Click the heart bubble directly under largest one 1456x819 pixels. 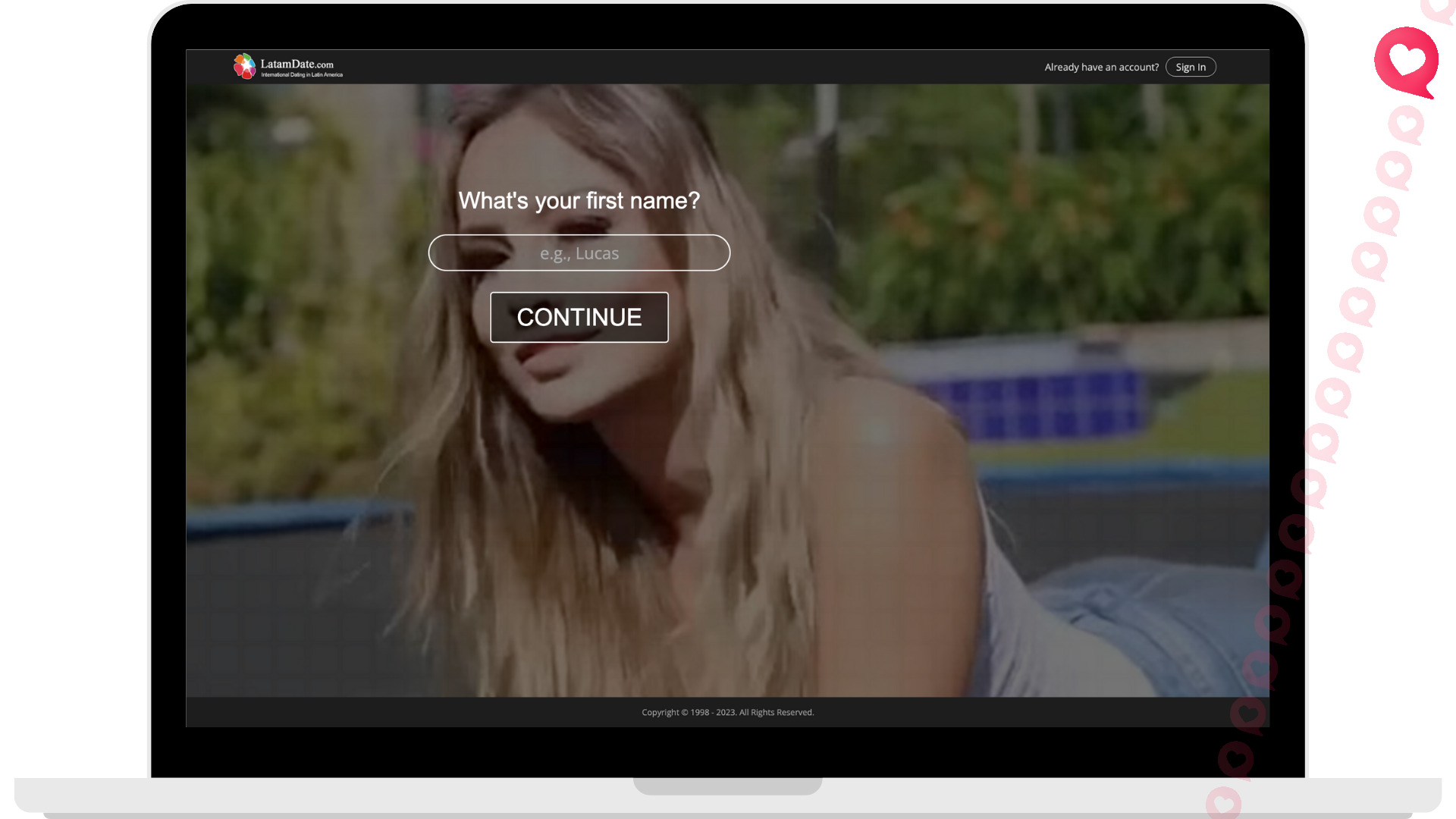(1407, 124)
